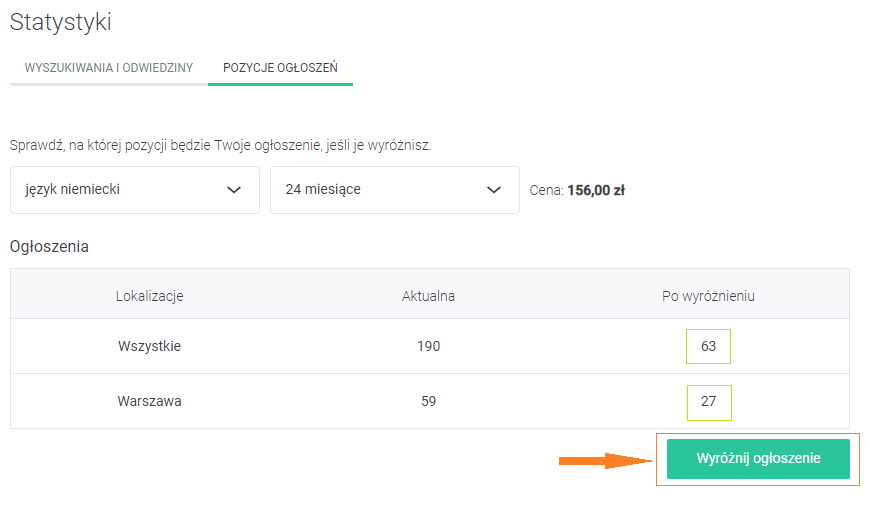This screenshot has height=509, width=869.
Task: Click the 'Lokalizacje' column header
Action: (x=149, y=296)
